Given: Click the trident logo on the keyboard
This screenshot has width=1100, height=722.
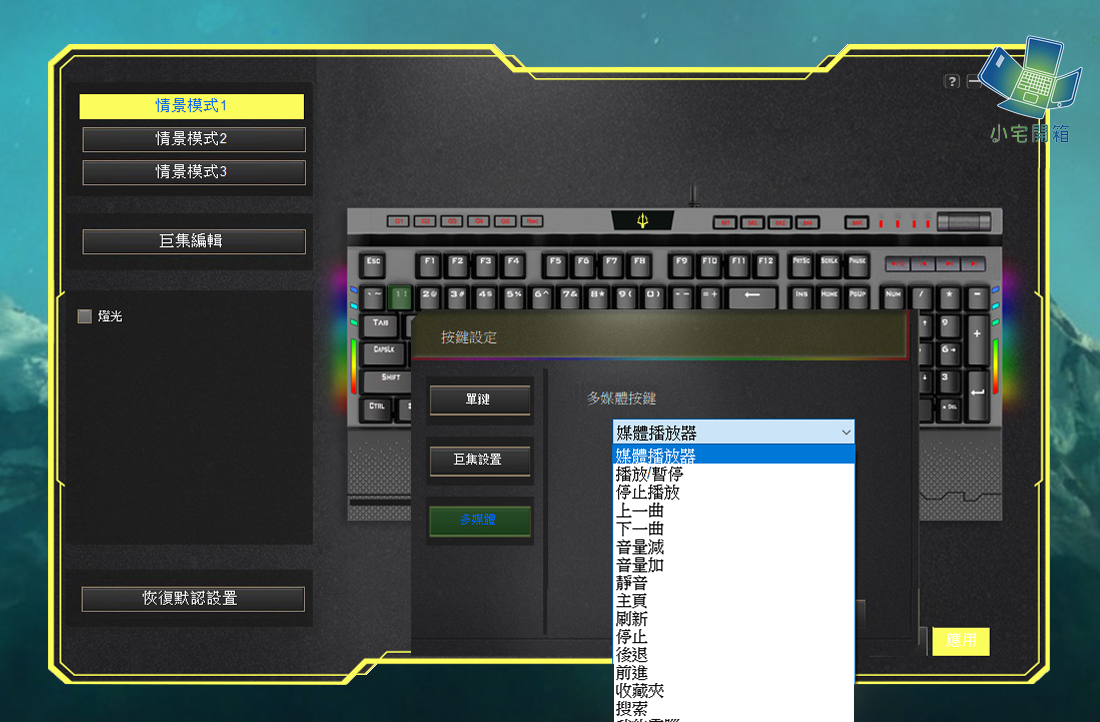Looking at the screenshot, I should 642,220.
